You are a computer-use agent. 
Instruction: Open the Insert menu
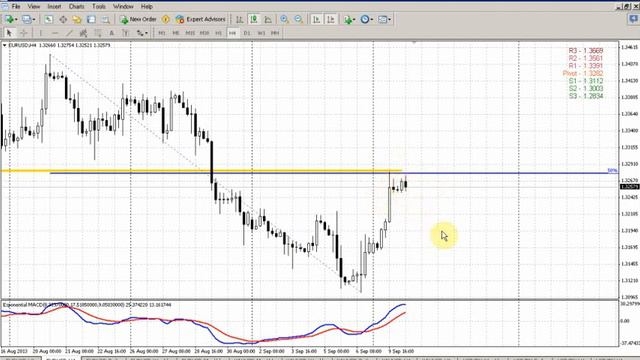[x=54, y=7]
